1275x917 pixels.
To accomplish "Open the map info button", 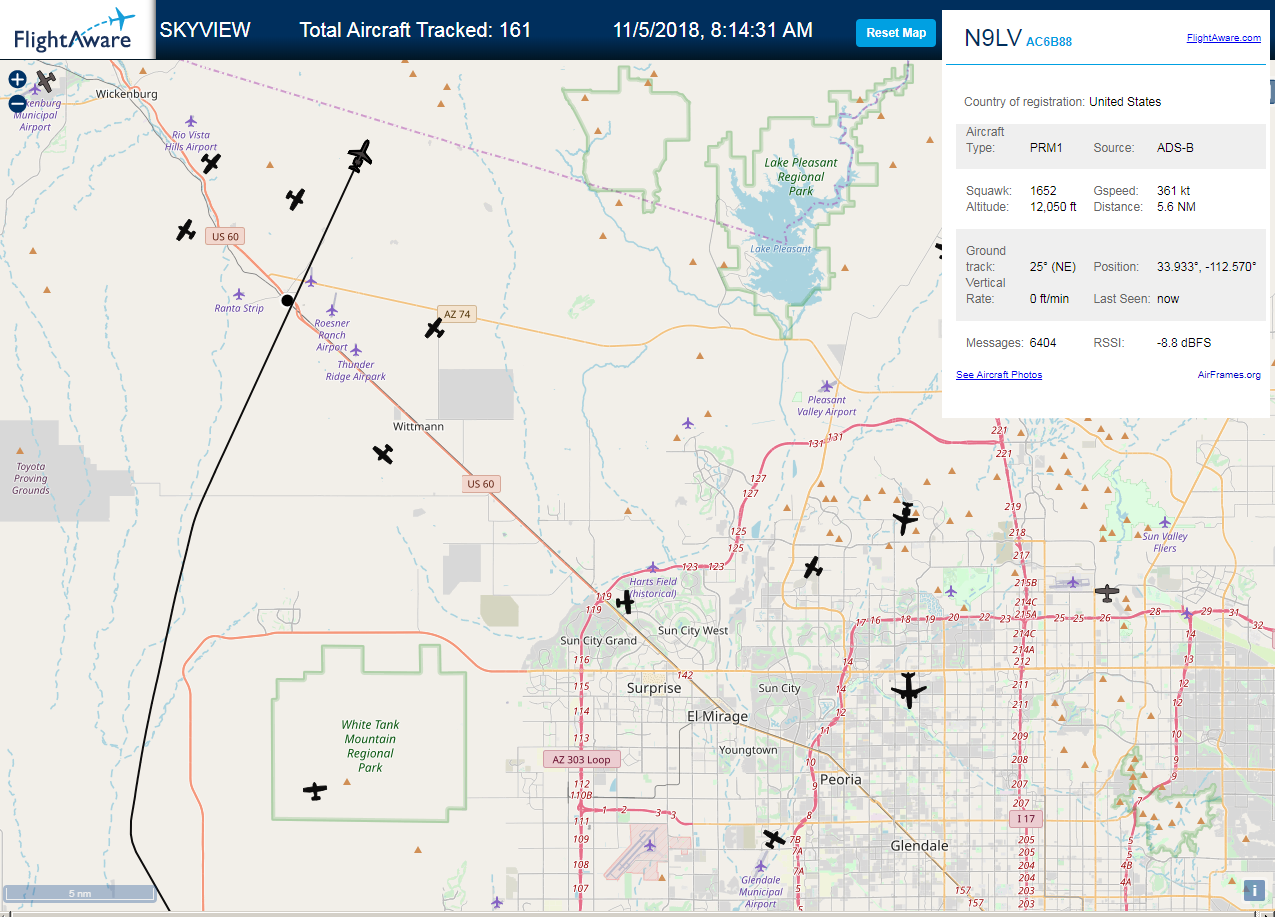I will [1254, 890].
